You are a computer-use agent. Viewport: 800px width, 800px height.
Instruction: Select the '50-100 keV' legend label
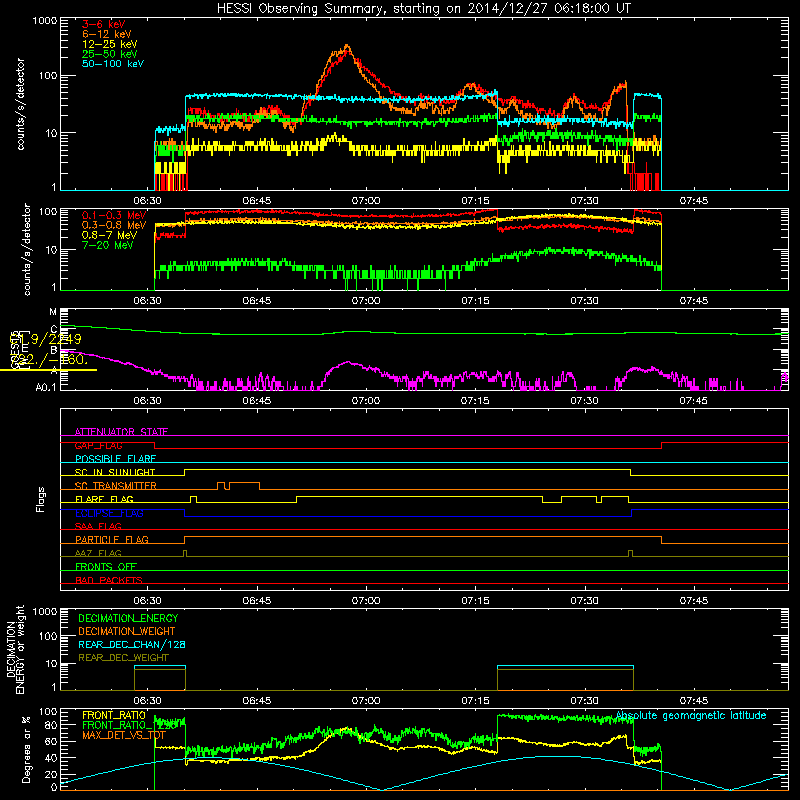(113, 64)
